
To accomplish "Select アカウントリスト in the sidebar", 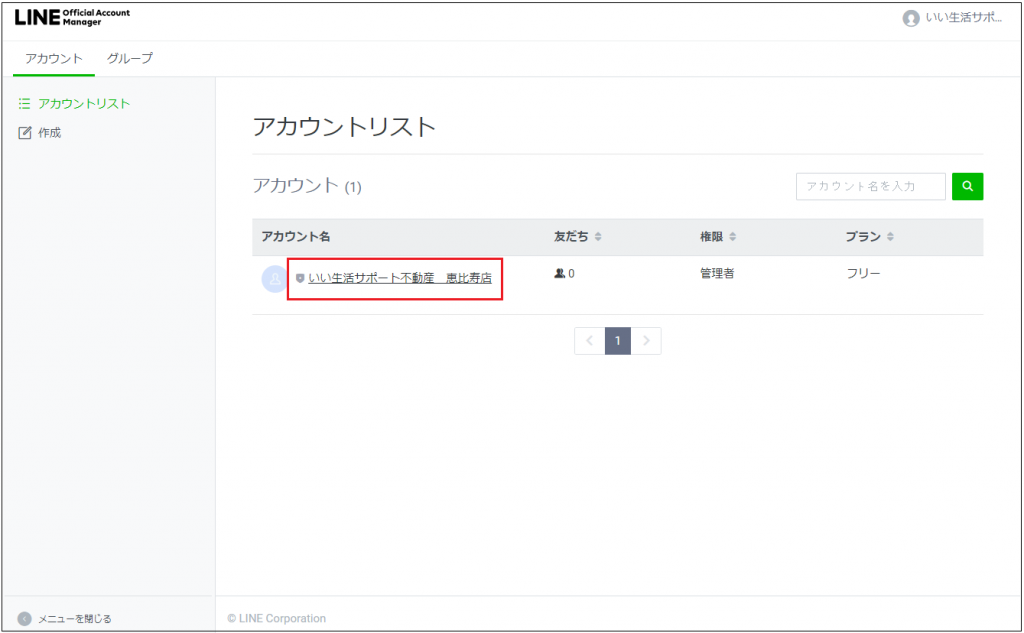I will [84, 103].
